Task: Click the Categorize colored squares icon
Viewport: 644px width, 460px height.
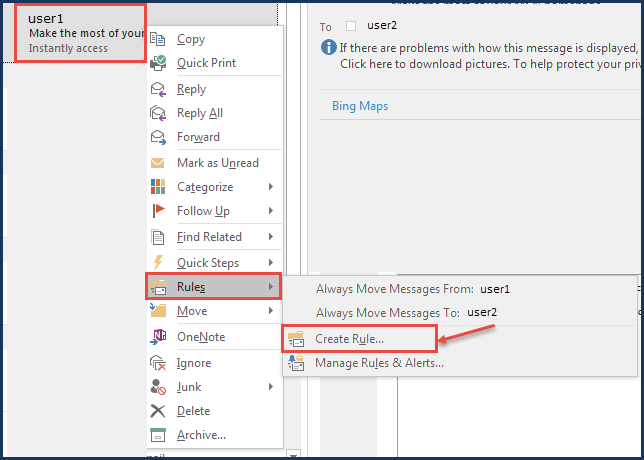Action: point(158,187)
